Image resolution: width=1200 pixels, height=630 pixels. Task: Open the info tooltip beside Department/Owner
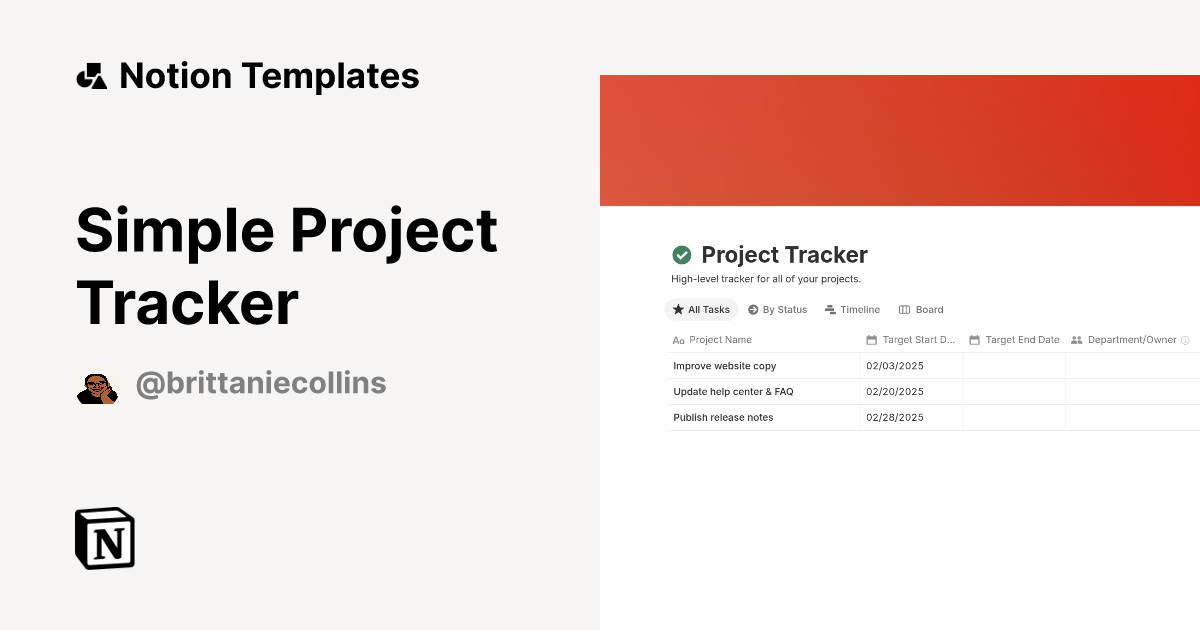1185,340
